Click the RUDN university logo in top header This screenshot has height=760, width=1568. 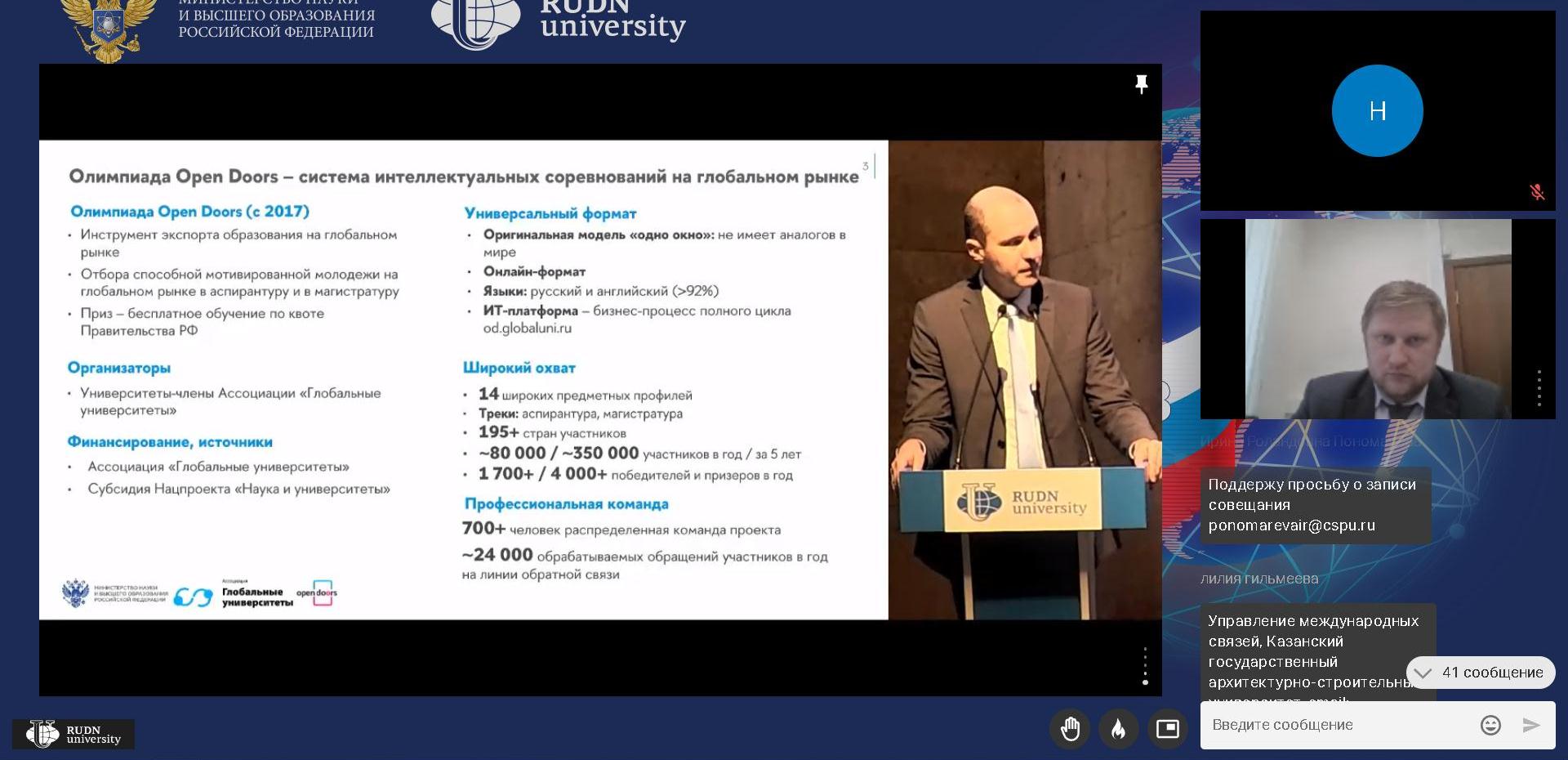[559, 23]
